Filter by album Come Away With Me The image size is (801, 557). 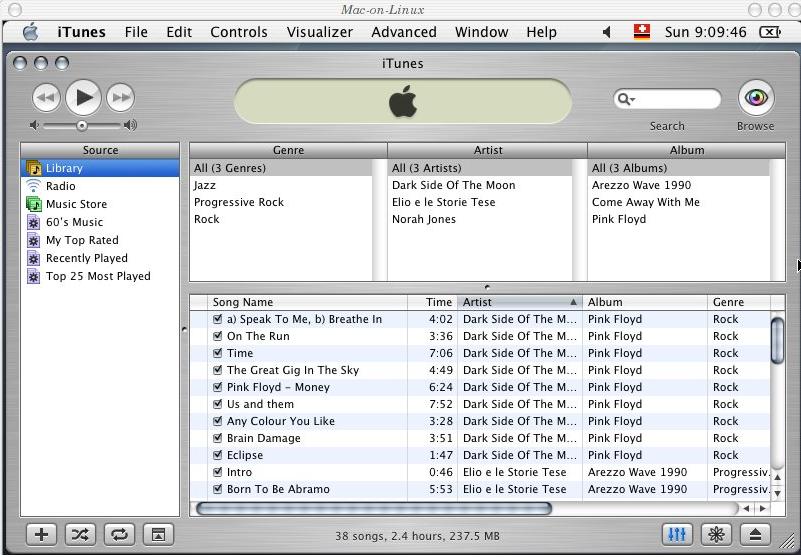(x=679, y=202)
